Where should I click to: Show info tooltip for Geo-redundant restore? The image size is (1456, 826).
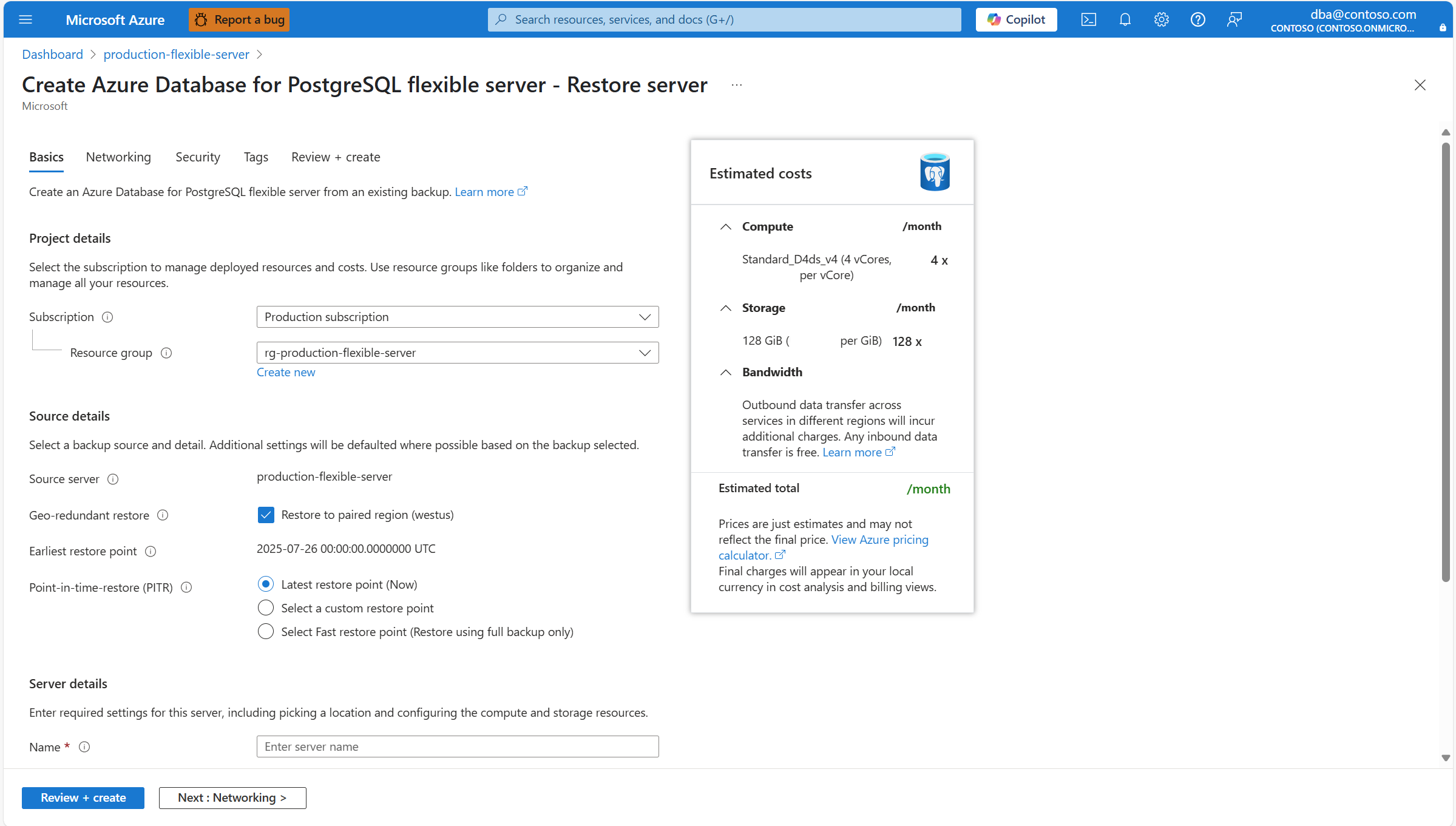(x=163, y=515)
